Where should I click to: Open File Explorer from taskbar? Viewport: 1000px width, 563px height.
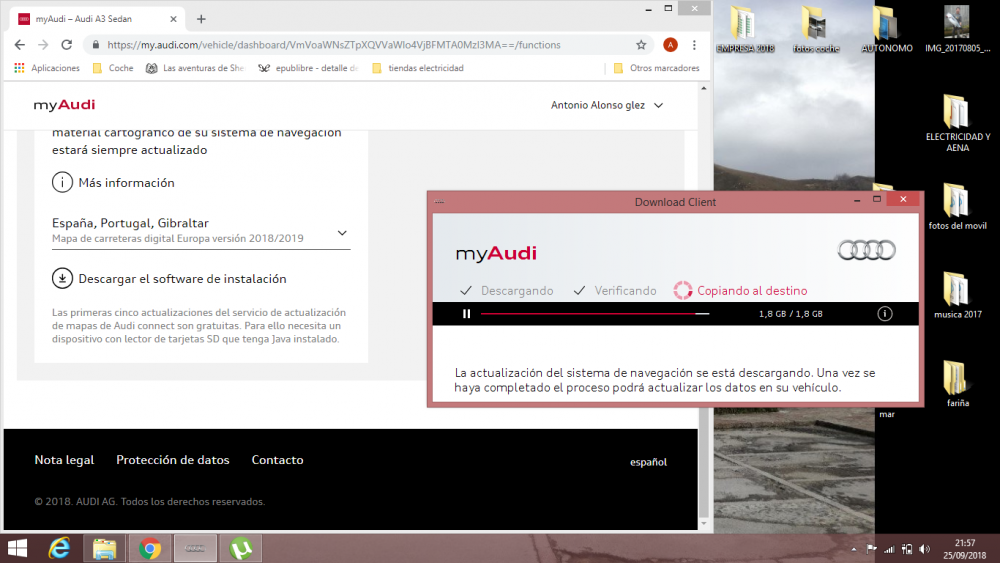click(105, 548)
